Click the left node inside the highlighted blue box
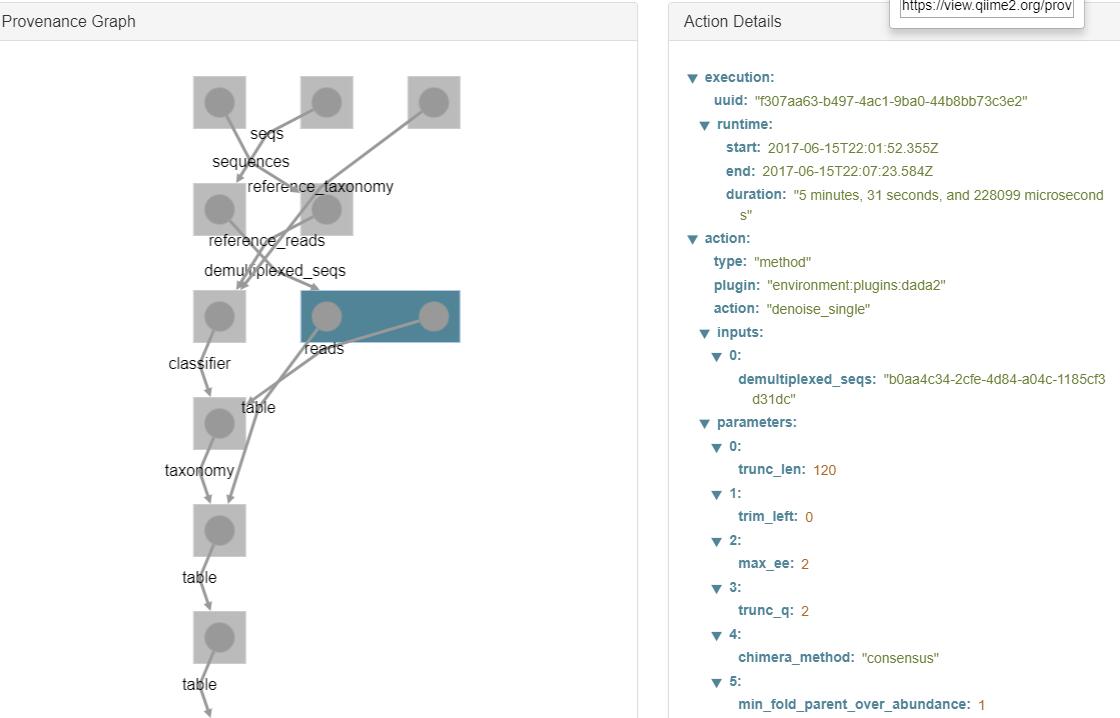This screenshot has height=718, width=1120. tap(327, 316)
